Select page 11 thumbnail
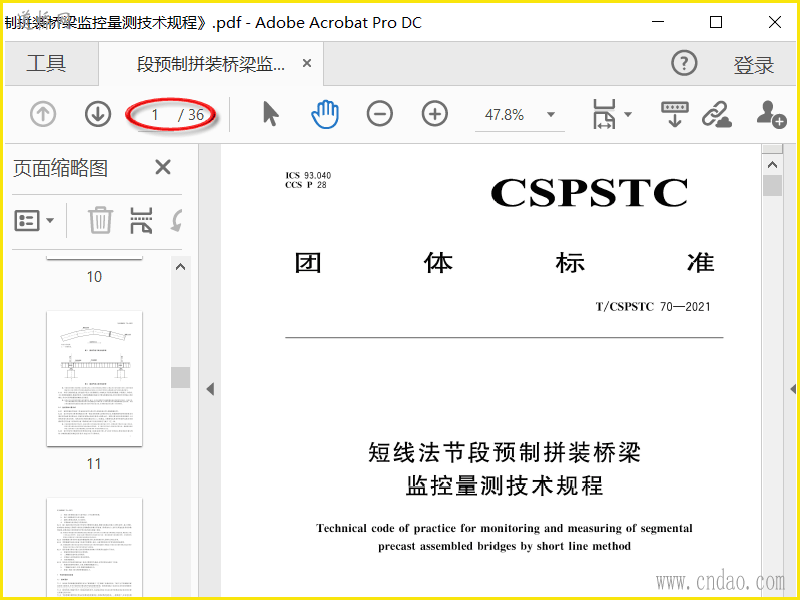The height and width of the screenshot is (600, 800). (x=94, y=378)
